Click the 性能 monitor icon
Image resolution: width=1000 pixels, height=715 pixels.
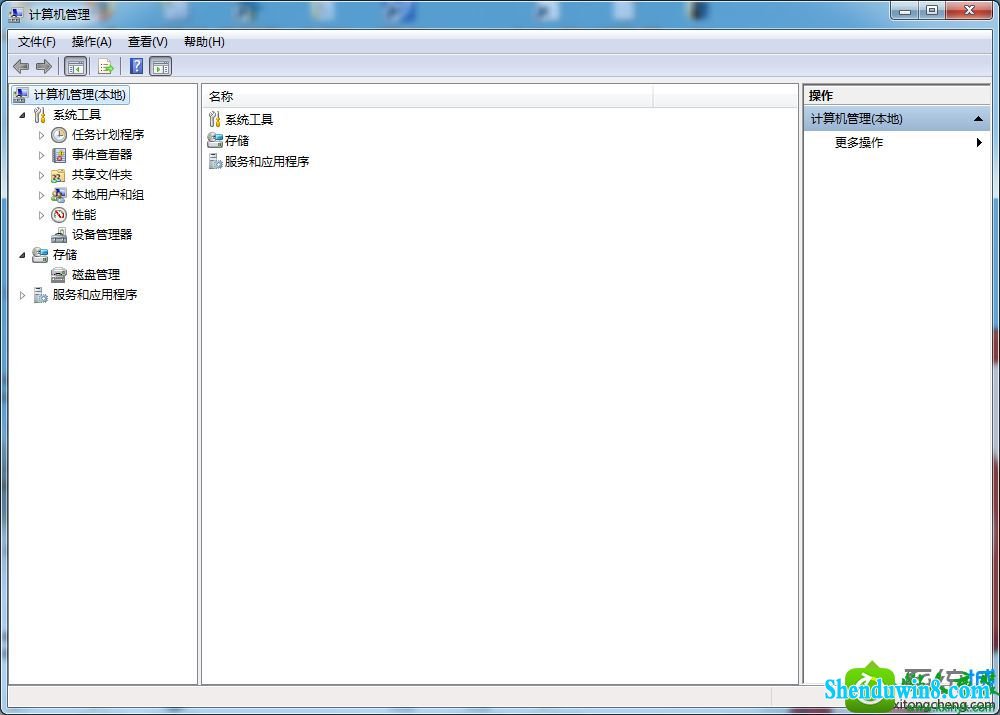pos(59,215)
